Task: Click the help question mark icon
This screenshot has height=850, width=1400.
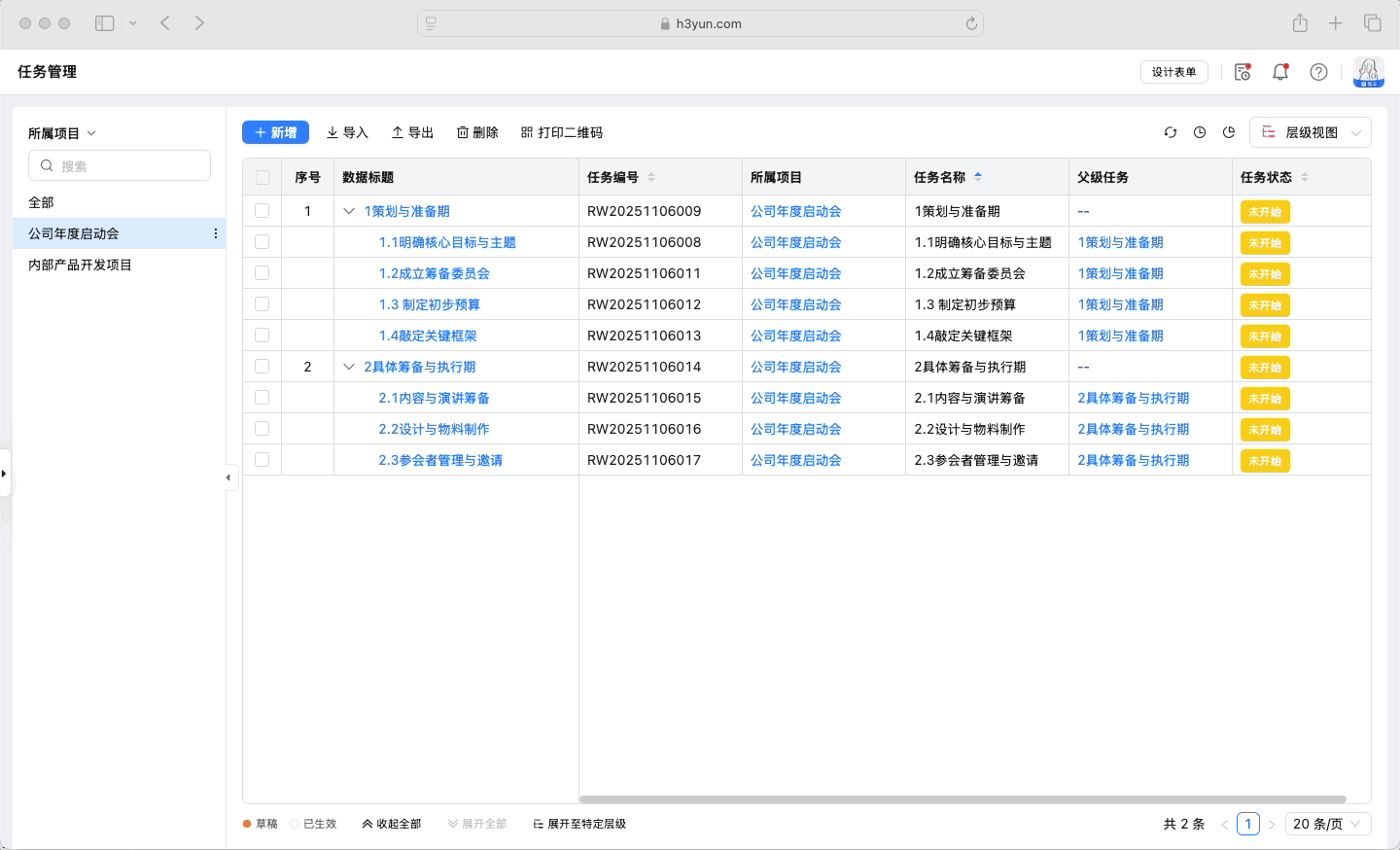Action: point(1318,72)
